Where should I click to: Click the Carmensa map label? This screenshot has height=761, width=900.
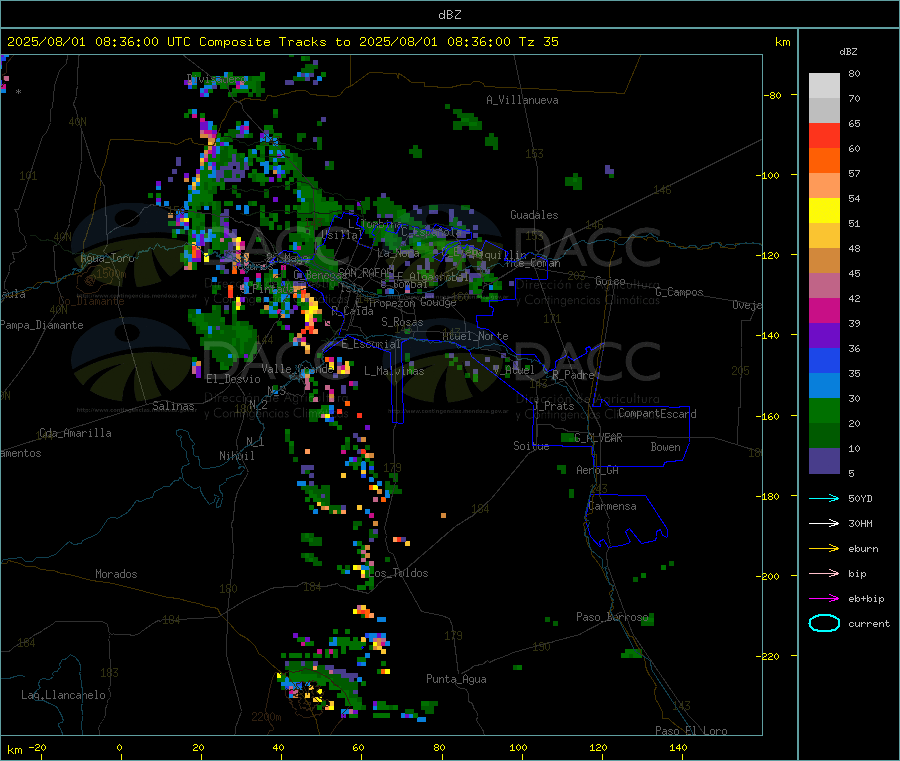(612, 506)
